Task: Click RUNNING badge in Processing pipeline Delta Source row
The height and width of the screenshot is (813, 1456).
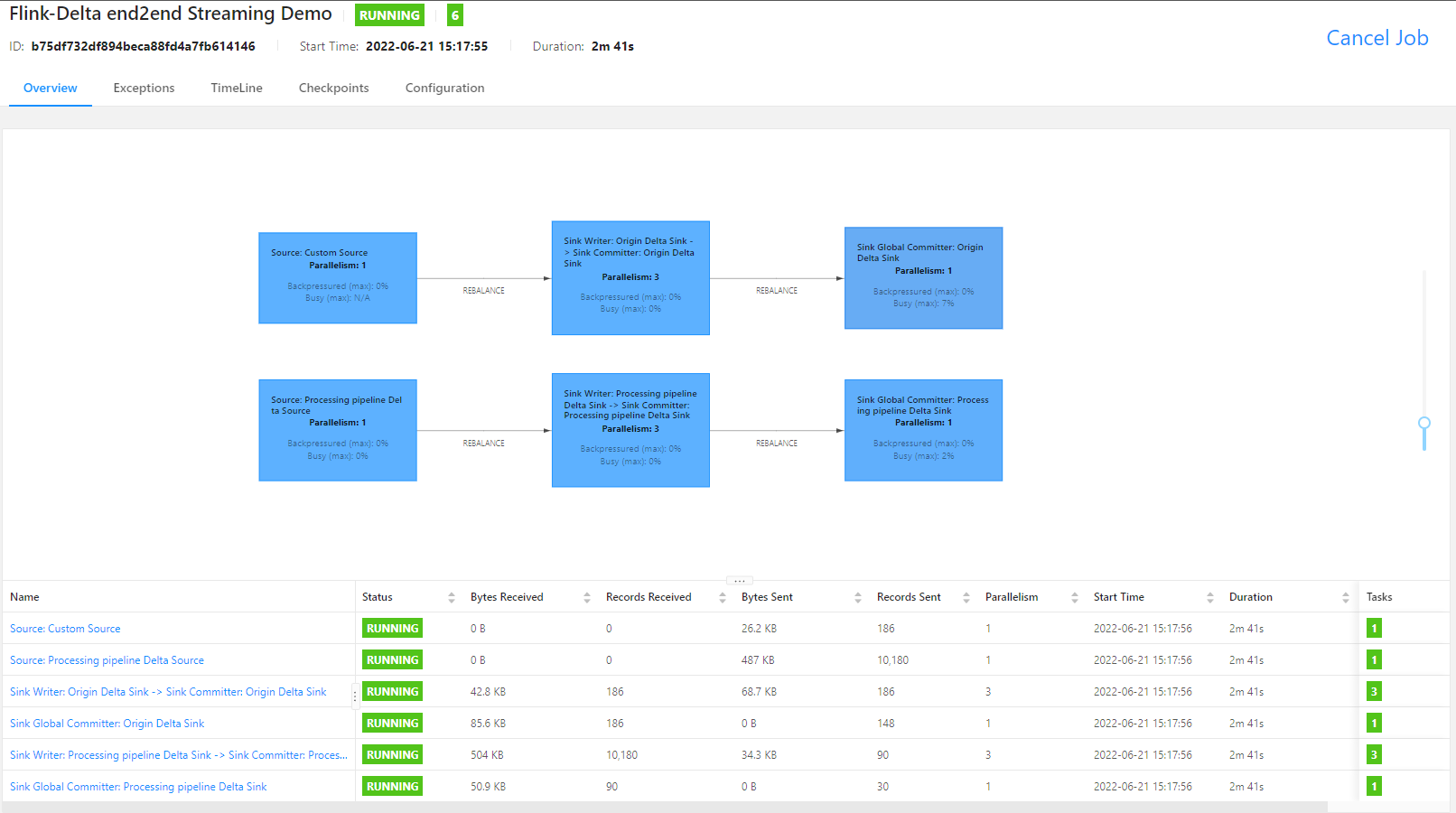Action: click(392, 660)
